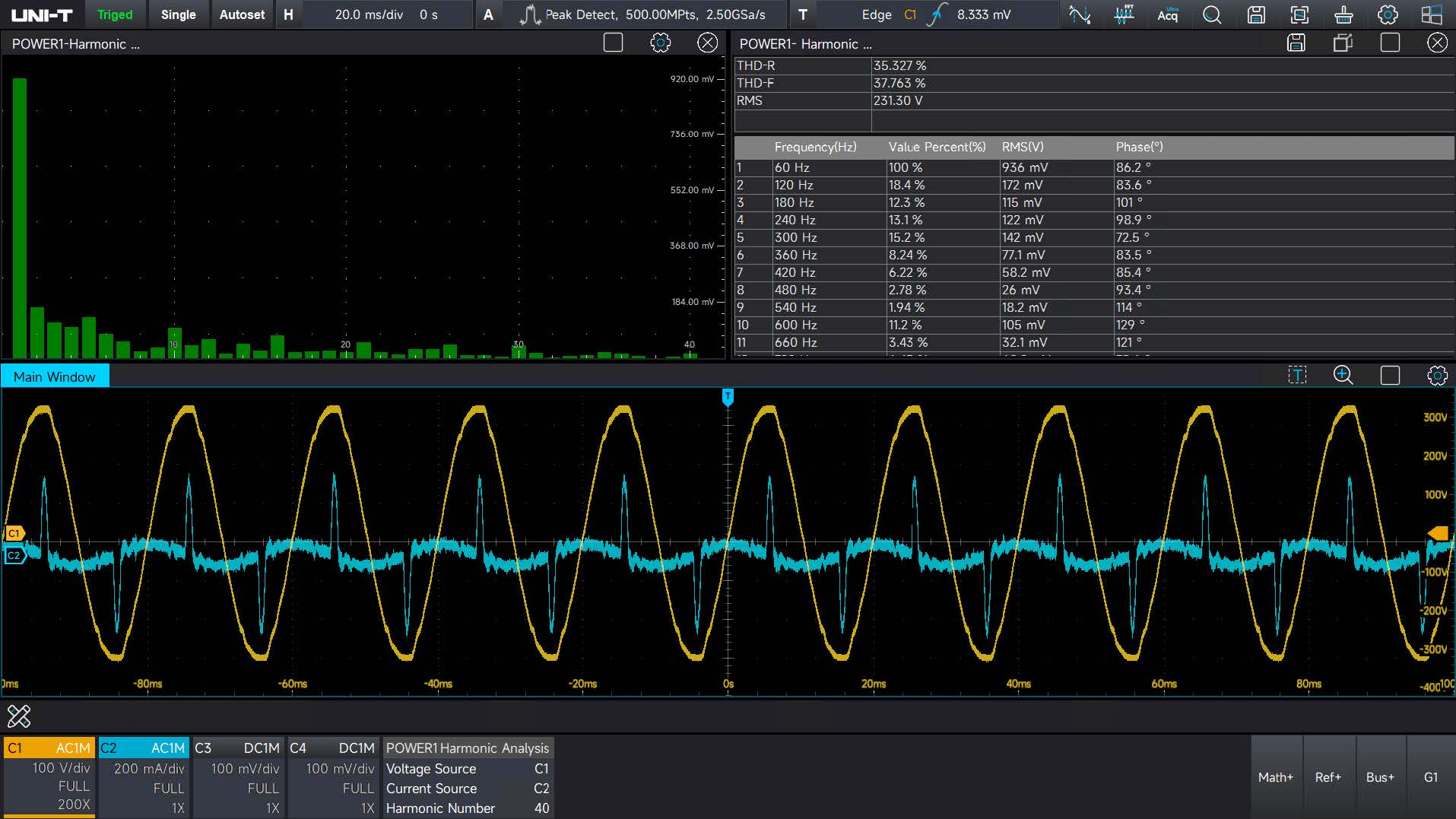Select the Phase(°) column header

click(x=1139, y=147)
